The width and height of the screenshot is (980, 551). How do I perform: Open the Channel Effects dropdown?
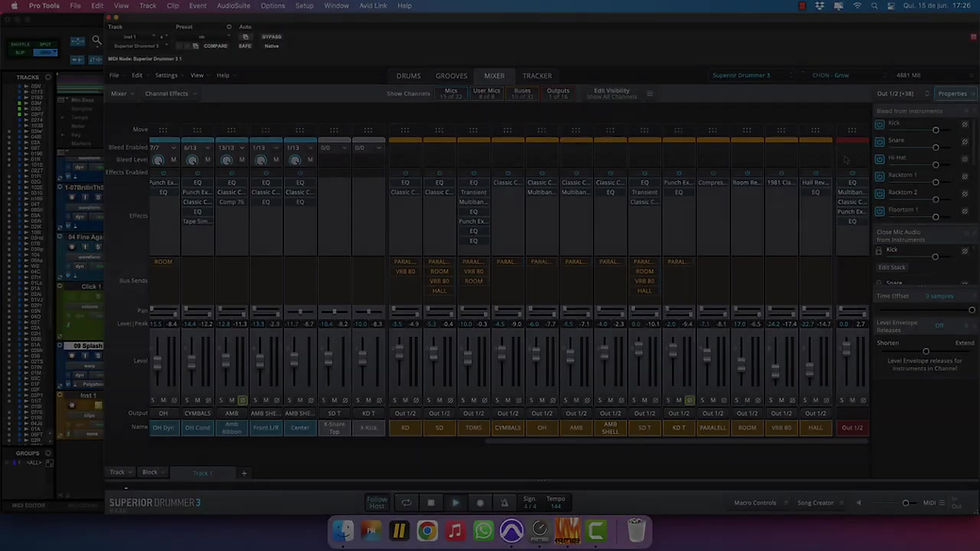(x=171, y=94)
